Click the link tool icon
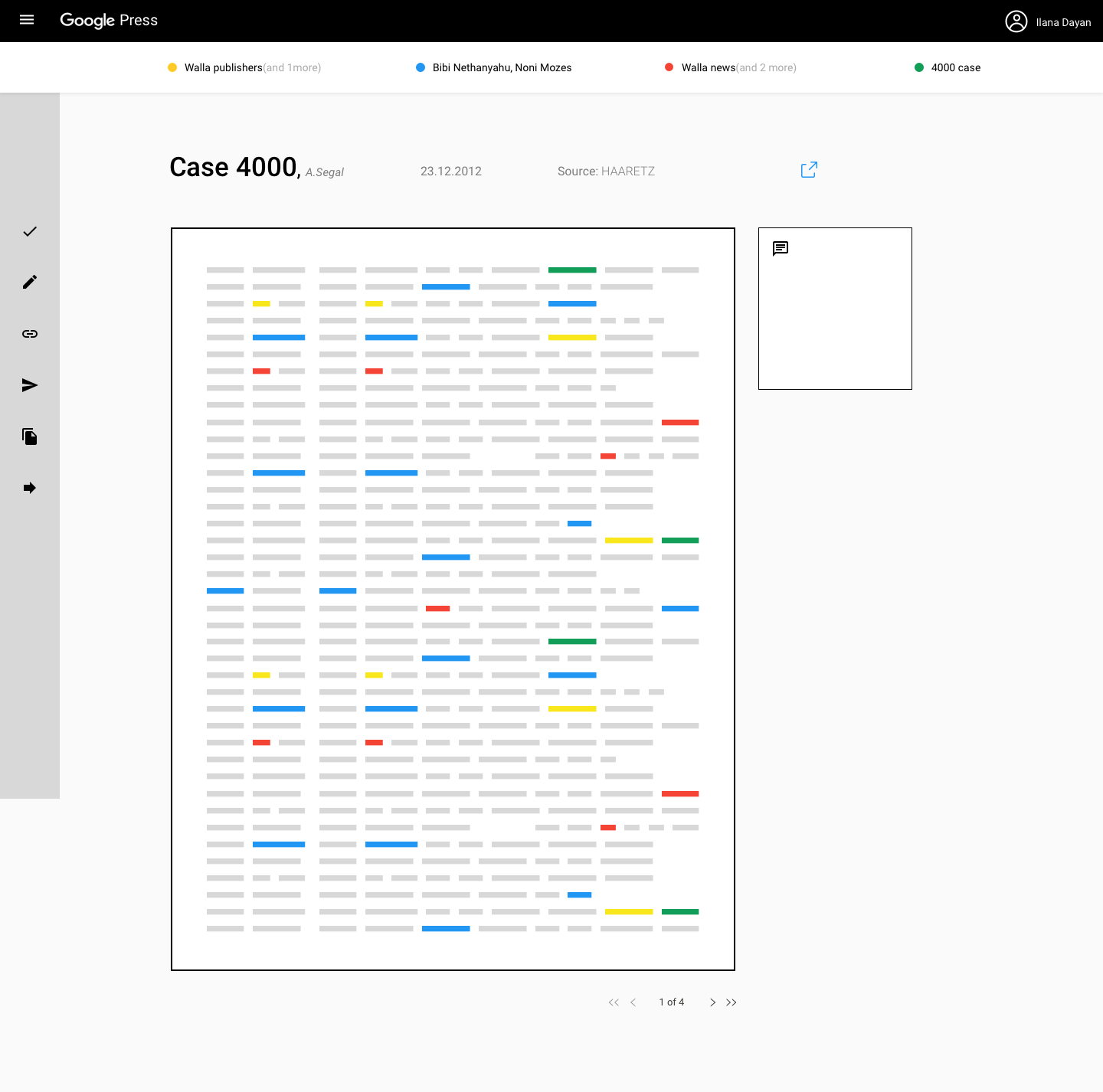 pyautogui.click(x=30, y=334)
